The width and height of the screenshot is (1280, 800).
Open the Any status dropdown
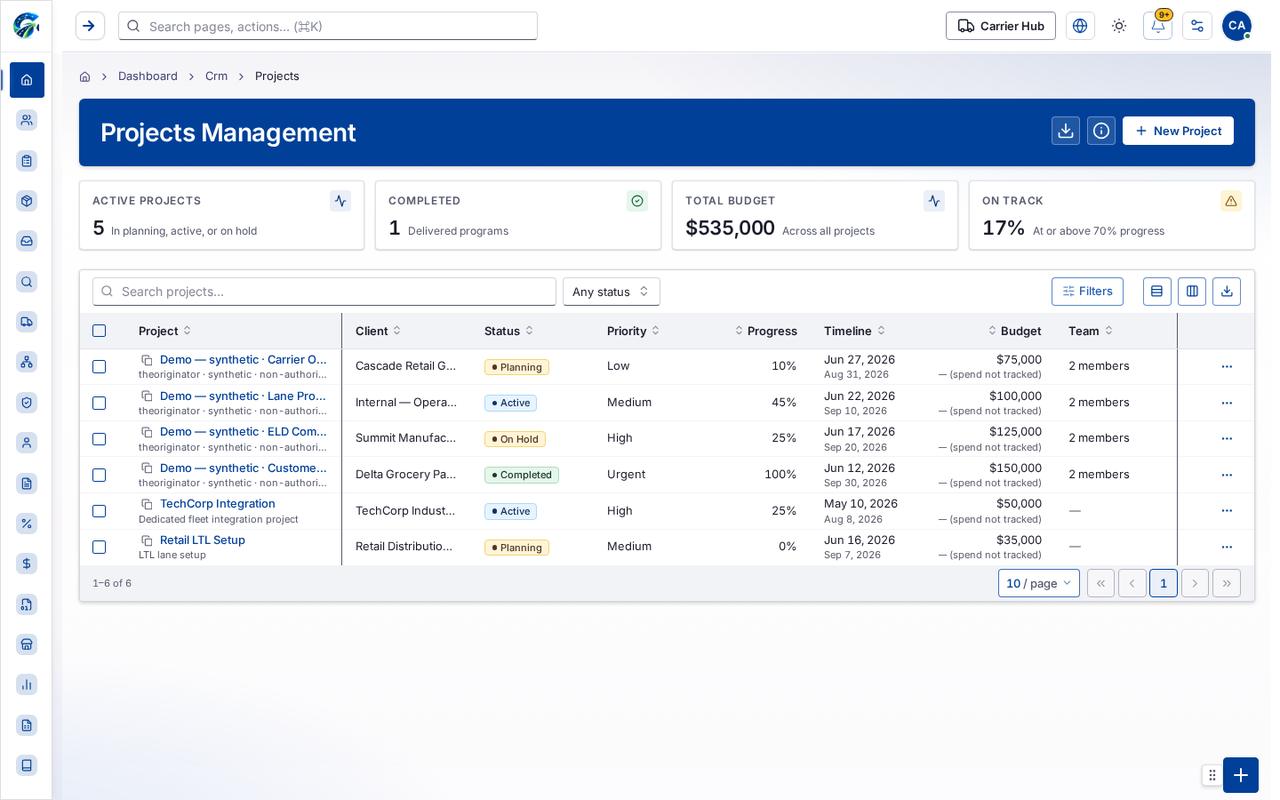[x=611, y=292]
